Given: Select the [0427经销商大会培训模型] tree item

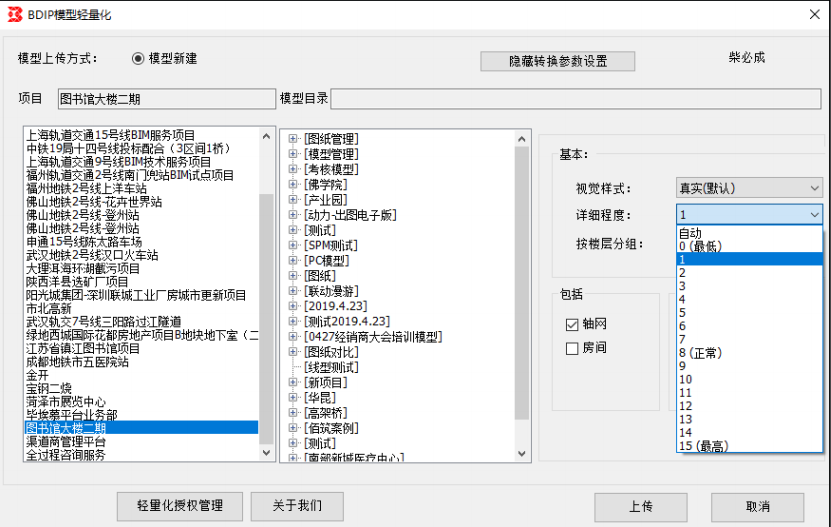Looking at the screenshot, I should pos(373,337).
